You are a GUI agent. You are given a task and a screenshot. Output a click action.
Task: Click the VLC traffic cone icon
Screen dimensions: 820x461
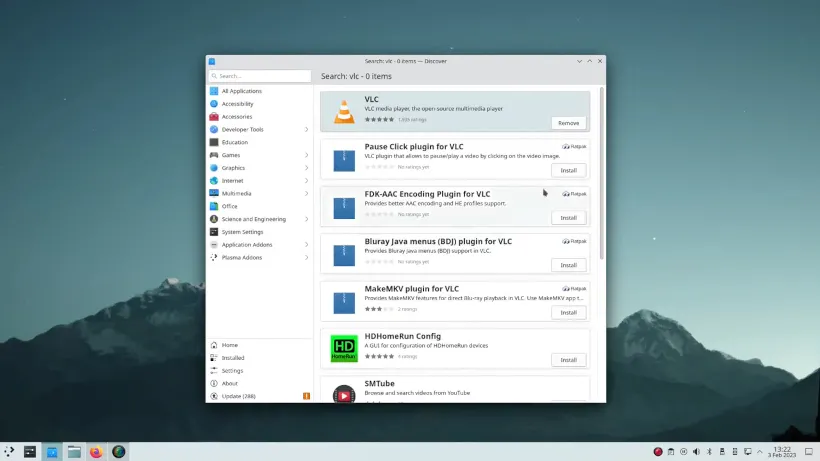pos(344,111)
